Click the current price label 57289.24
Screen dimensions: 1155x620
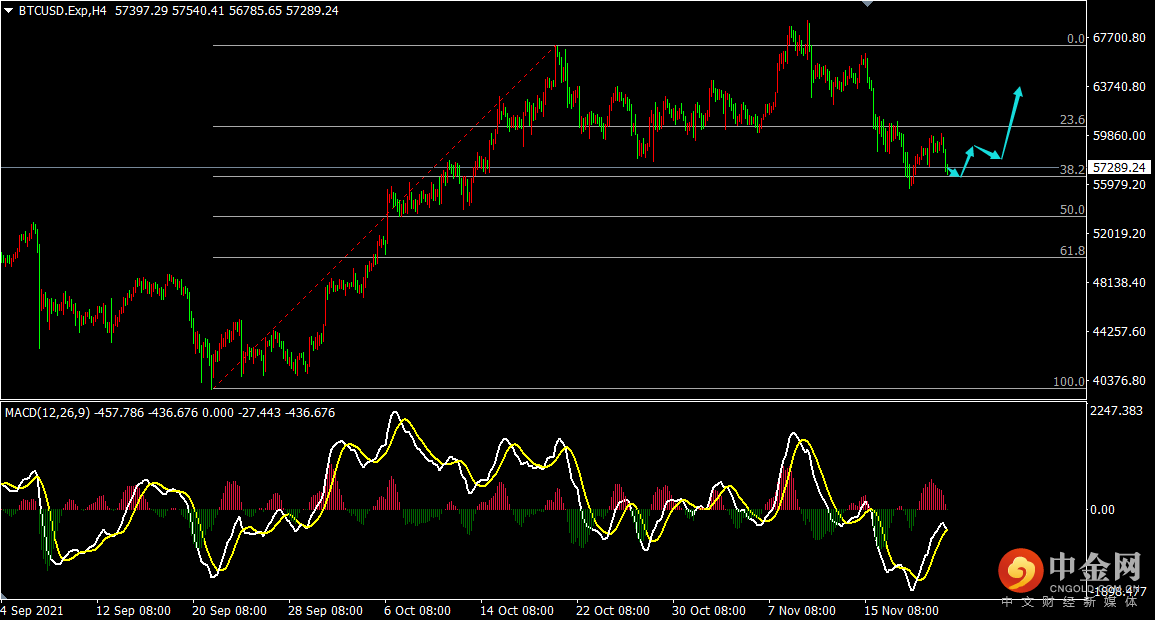click(1119, 168)
